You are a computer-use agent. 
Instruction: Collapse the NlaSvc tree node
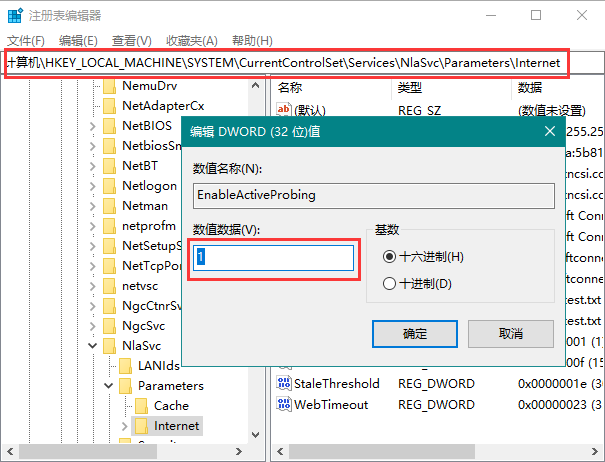(92, 345)
